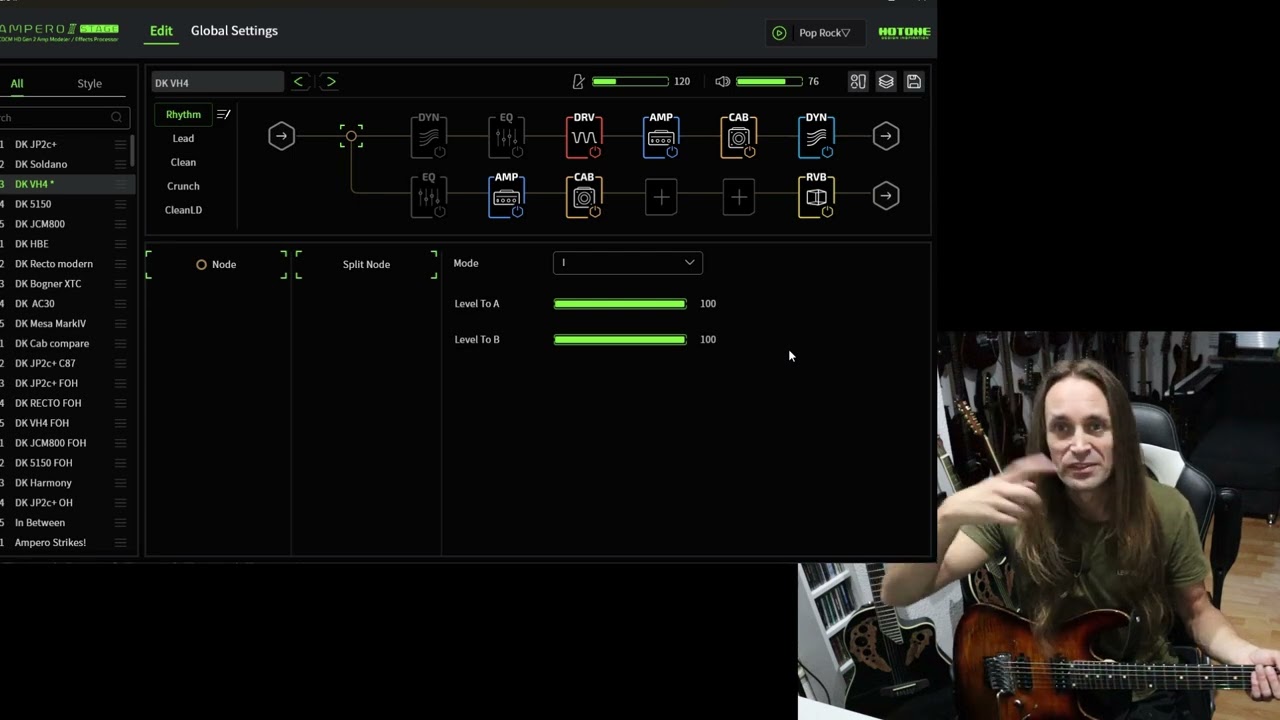Select the bottom chain CAB block

click(x=584, y=196)
